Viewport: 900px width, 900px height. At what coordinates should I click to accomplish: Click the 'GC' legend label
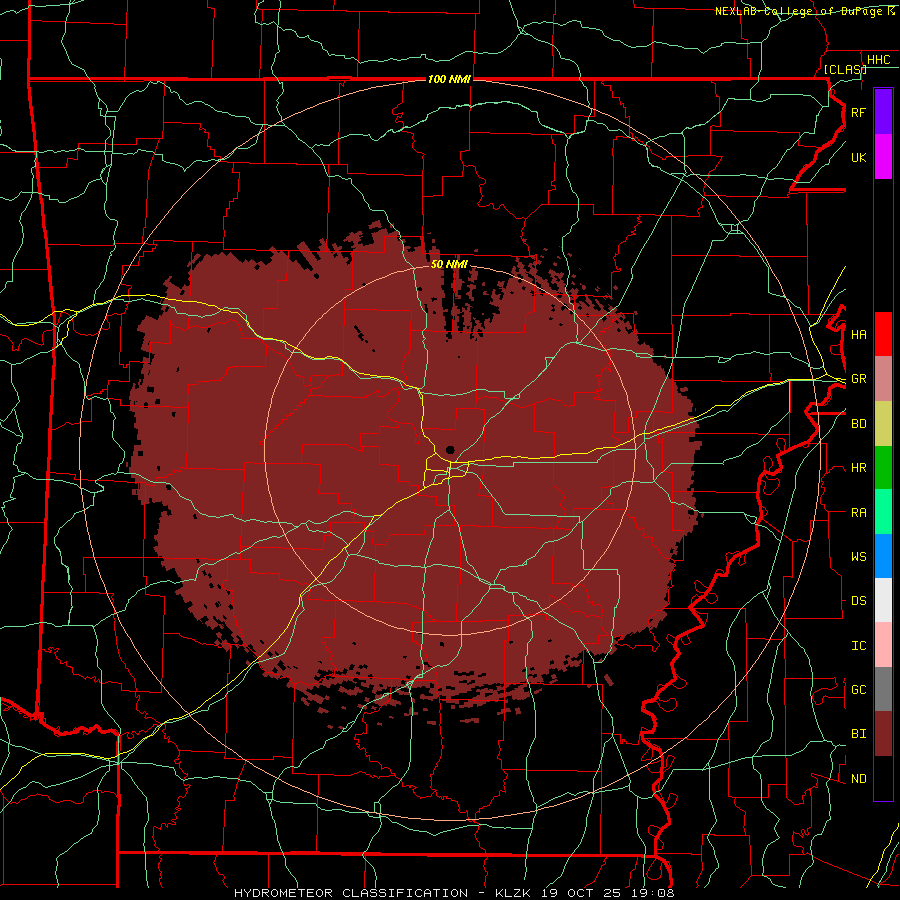[858, 690]
